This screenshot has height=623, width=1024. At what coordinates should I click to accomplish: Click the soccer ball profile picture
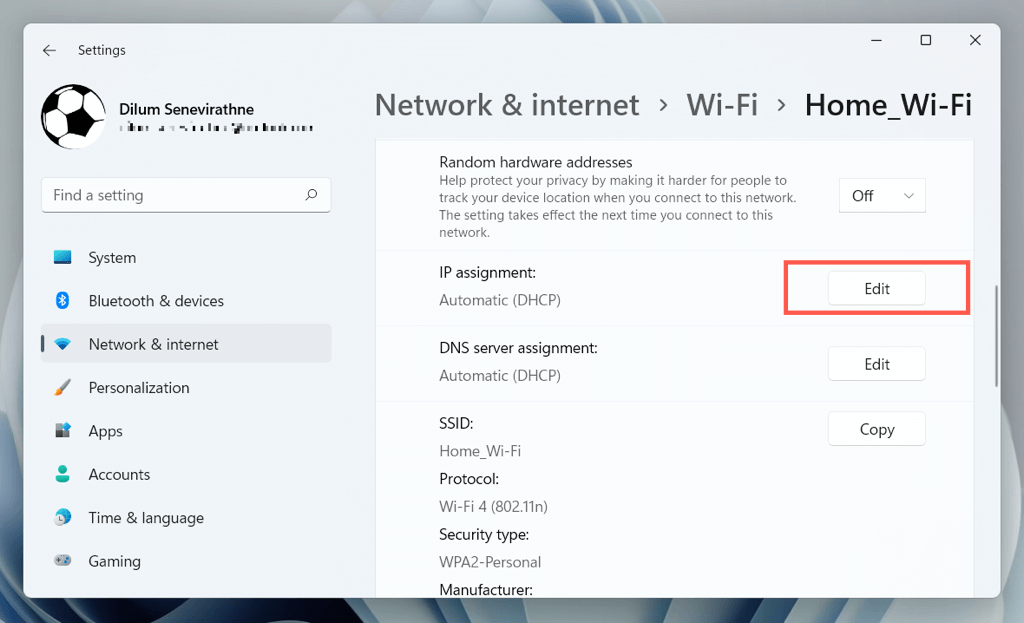pos(73,117)
